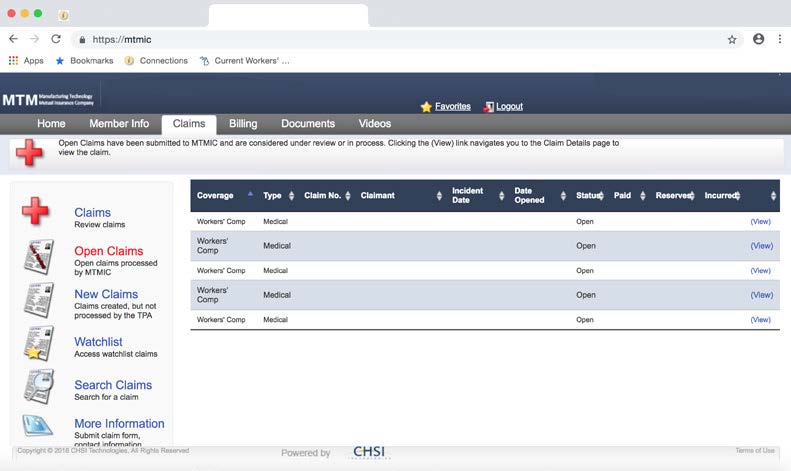Screen dimensions: 791x471
Task: Sort table by Claim No. column arrows
Action: (348, 196)
